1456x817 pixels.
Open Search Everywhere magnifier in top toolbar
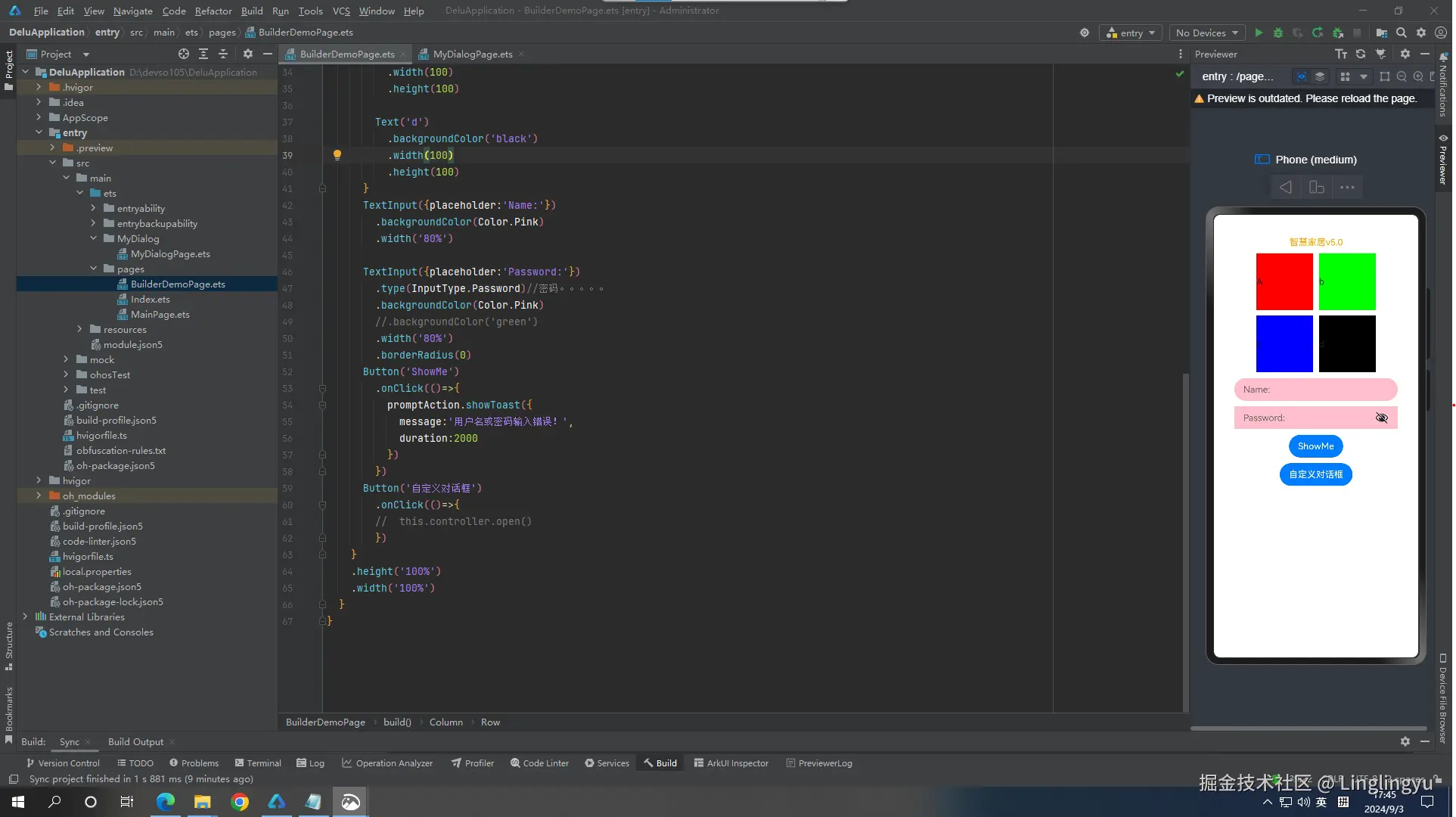point(1402,33)
